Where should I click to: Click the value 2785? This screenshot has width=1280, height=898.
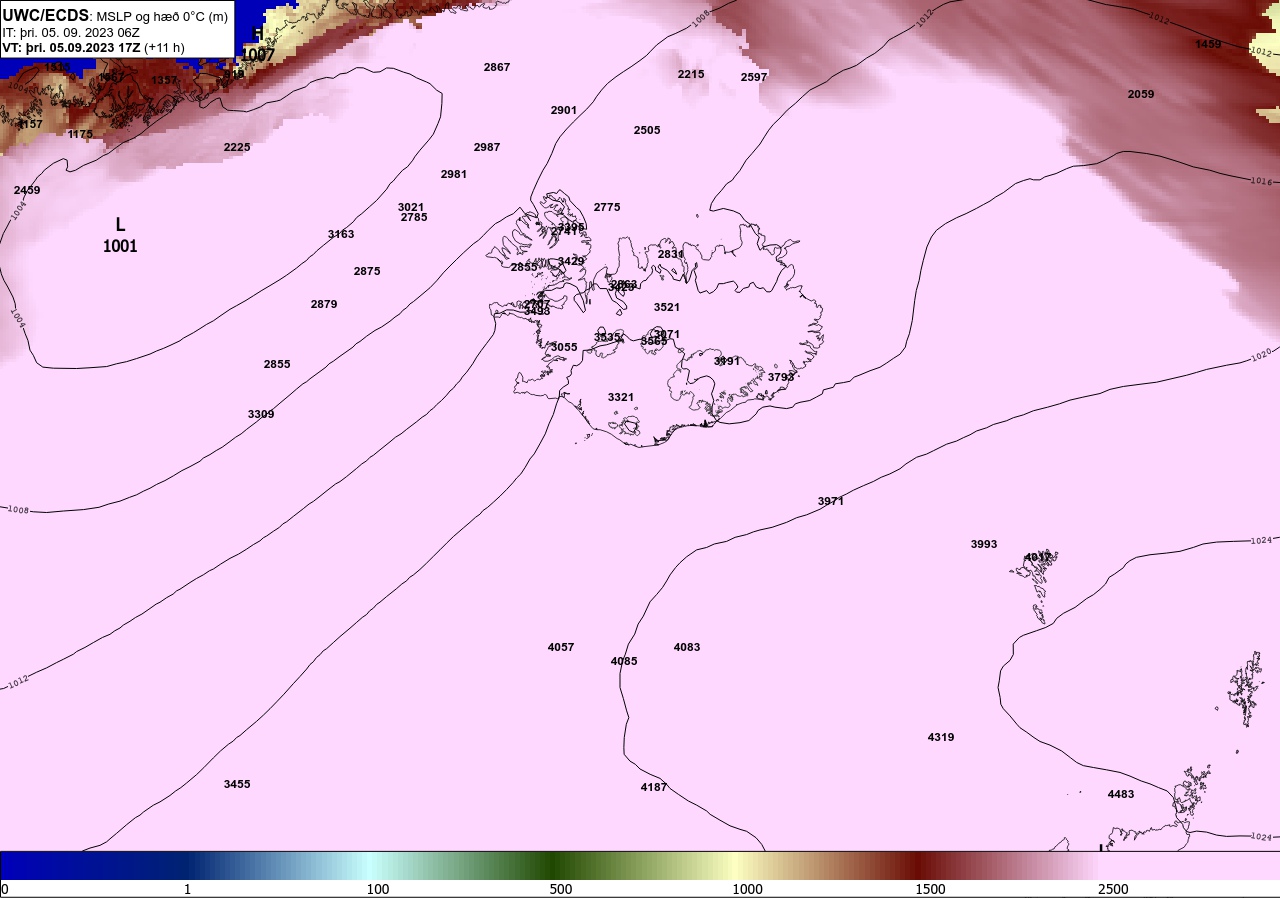pyautogui.click(x=414, y=217)
